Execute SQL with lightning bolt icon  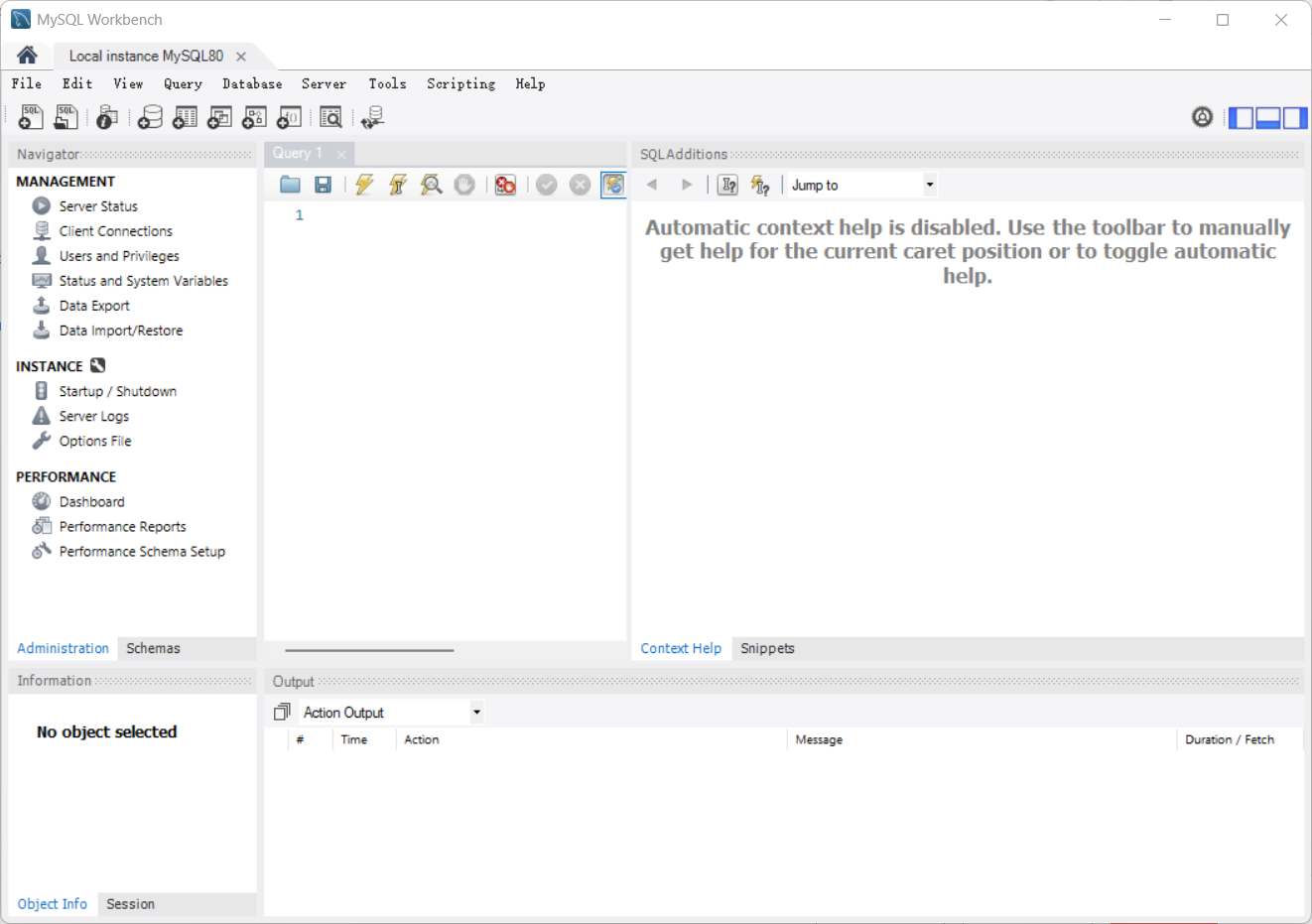pos(364,185)
